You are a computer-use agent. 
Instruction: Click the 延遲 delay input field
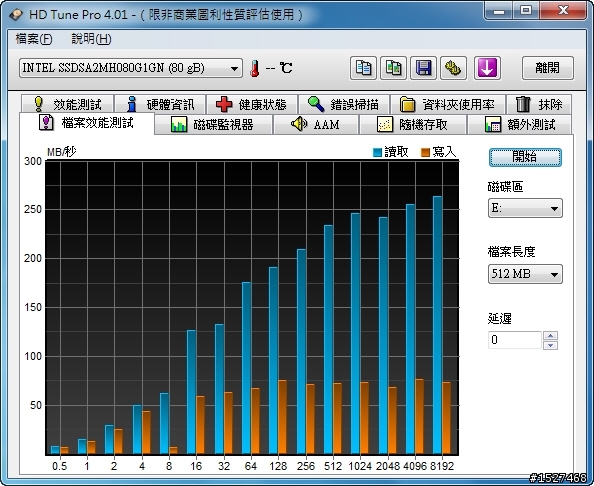515,340
